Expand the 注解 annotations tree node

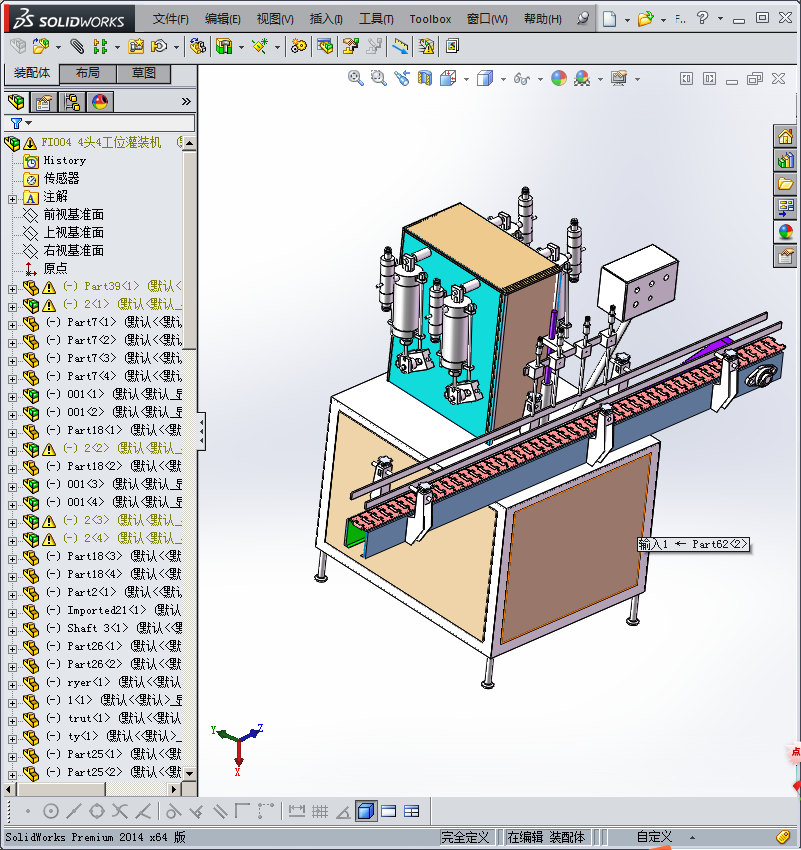tap(12, 199)
